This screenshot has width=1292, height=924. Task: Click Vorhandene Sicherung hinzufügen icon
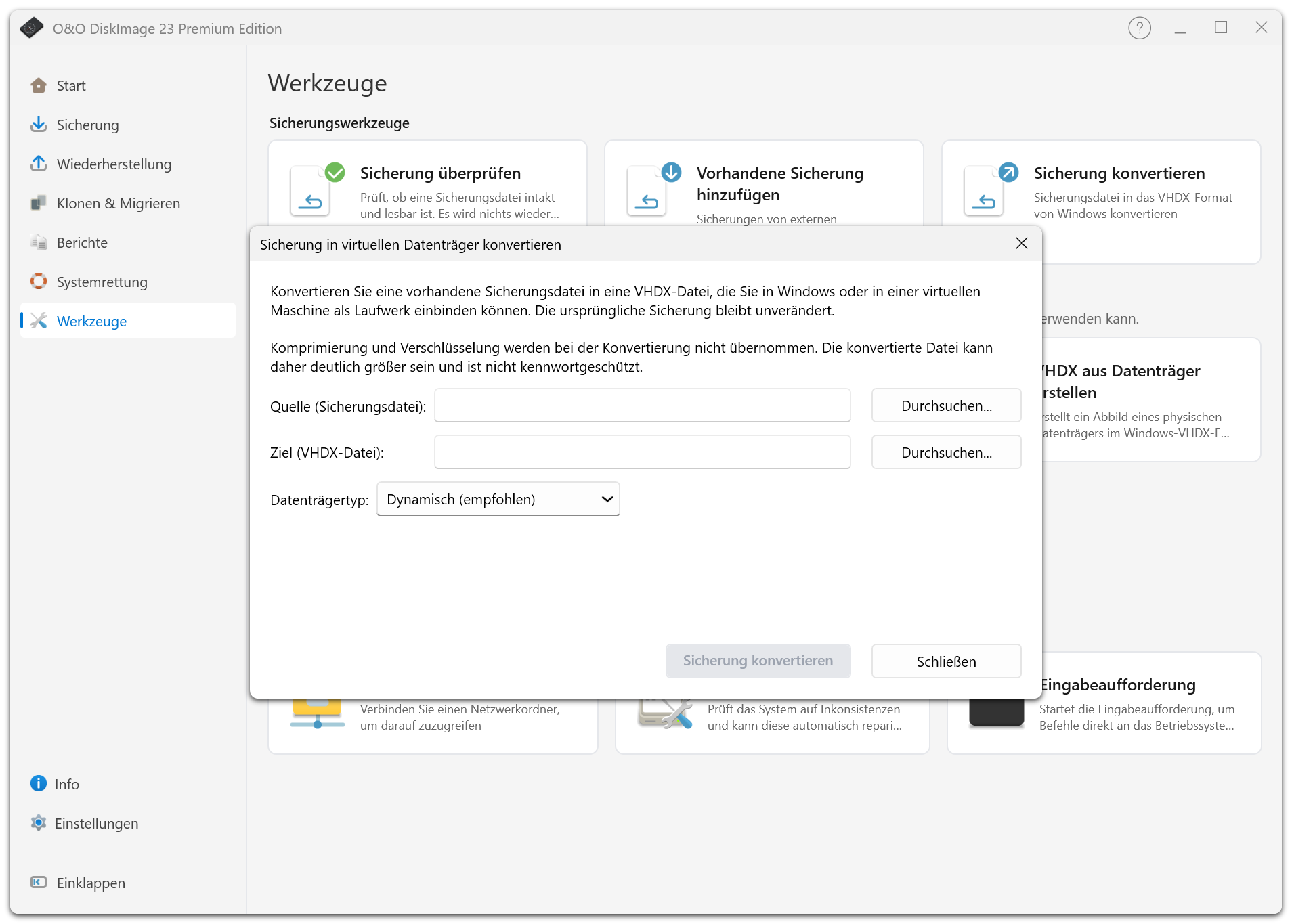653,190
